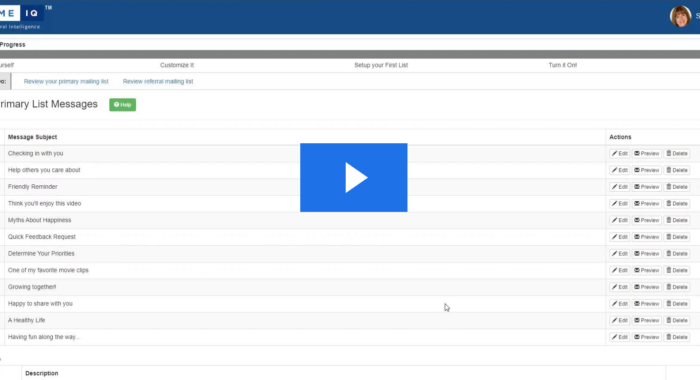Preview the A Healthy Life message
Viewport: 700px width, 380px height.
click(646, 320)
